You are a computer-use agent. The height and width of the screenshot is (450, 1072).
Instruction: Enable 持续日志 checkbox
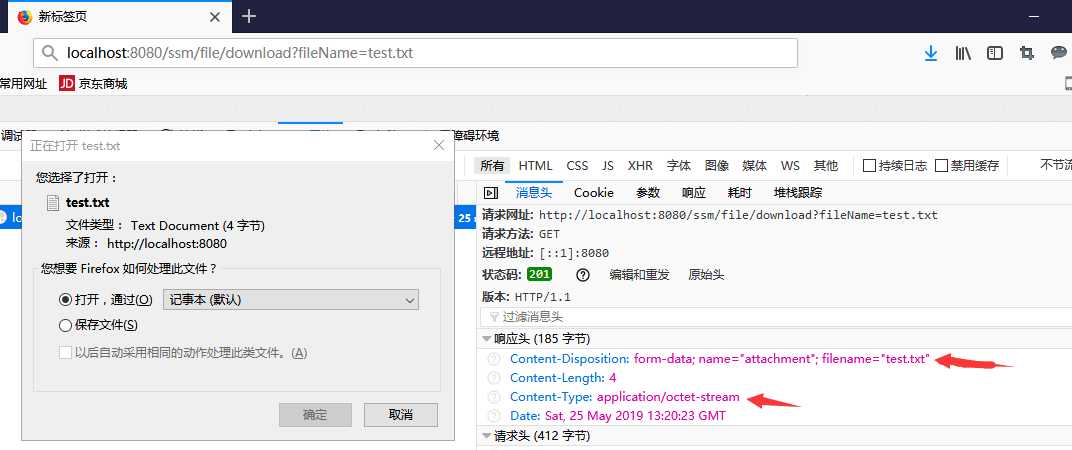point(870,166)
